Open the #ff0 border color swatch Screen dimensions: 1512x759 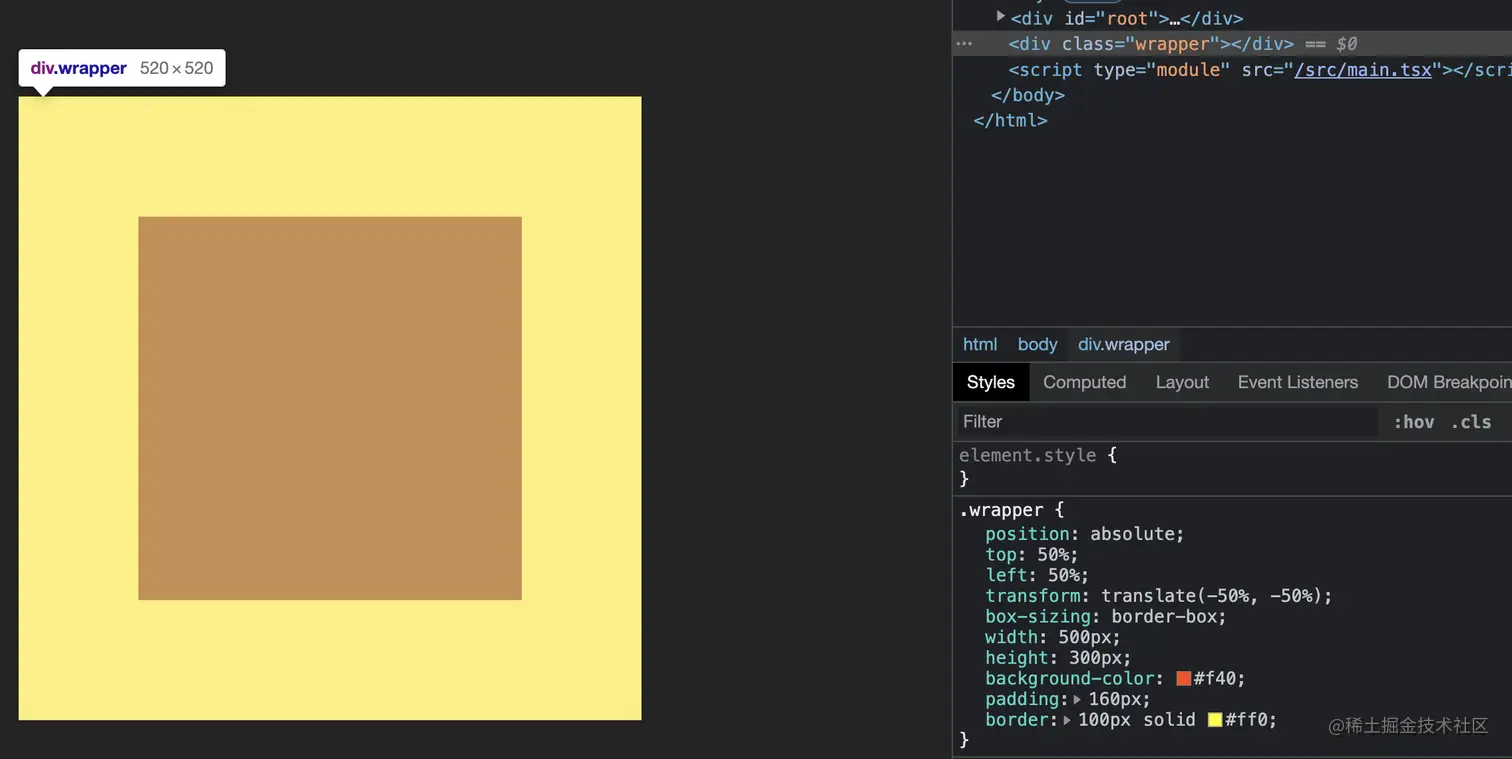coord(1215,720)
